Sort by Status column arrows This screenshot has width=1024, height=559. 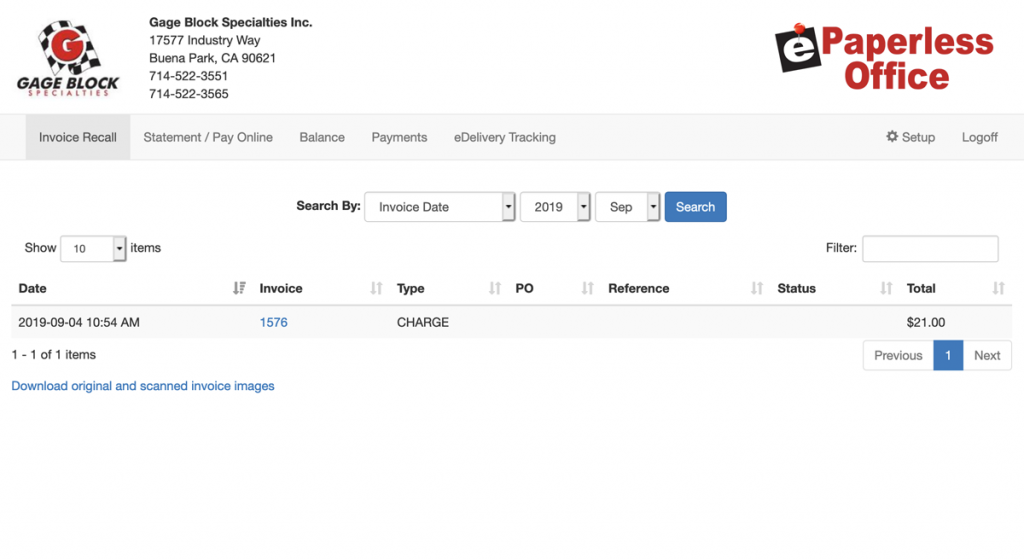tap(886, 288)
